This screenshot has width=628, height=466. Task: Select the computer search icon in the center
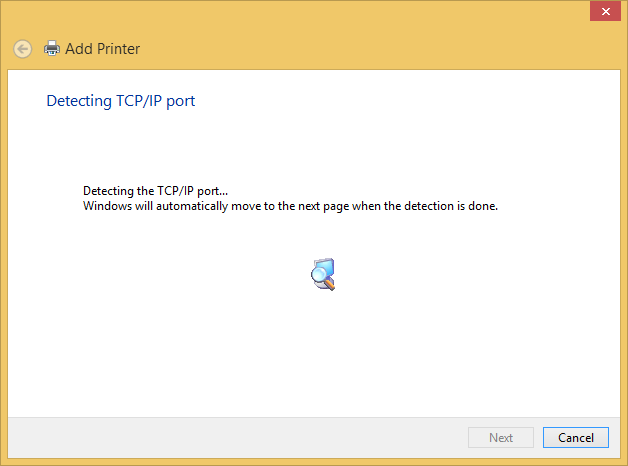coord(323,274)
